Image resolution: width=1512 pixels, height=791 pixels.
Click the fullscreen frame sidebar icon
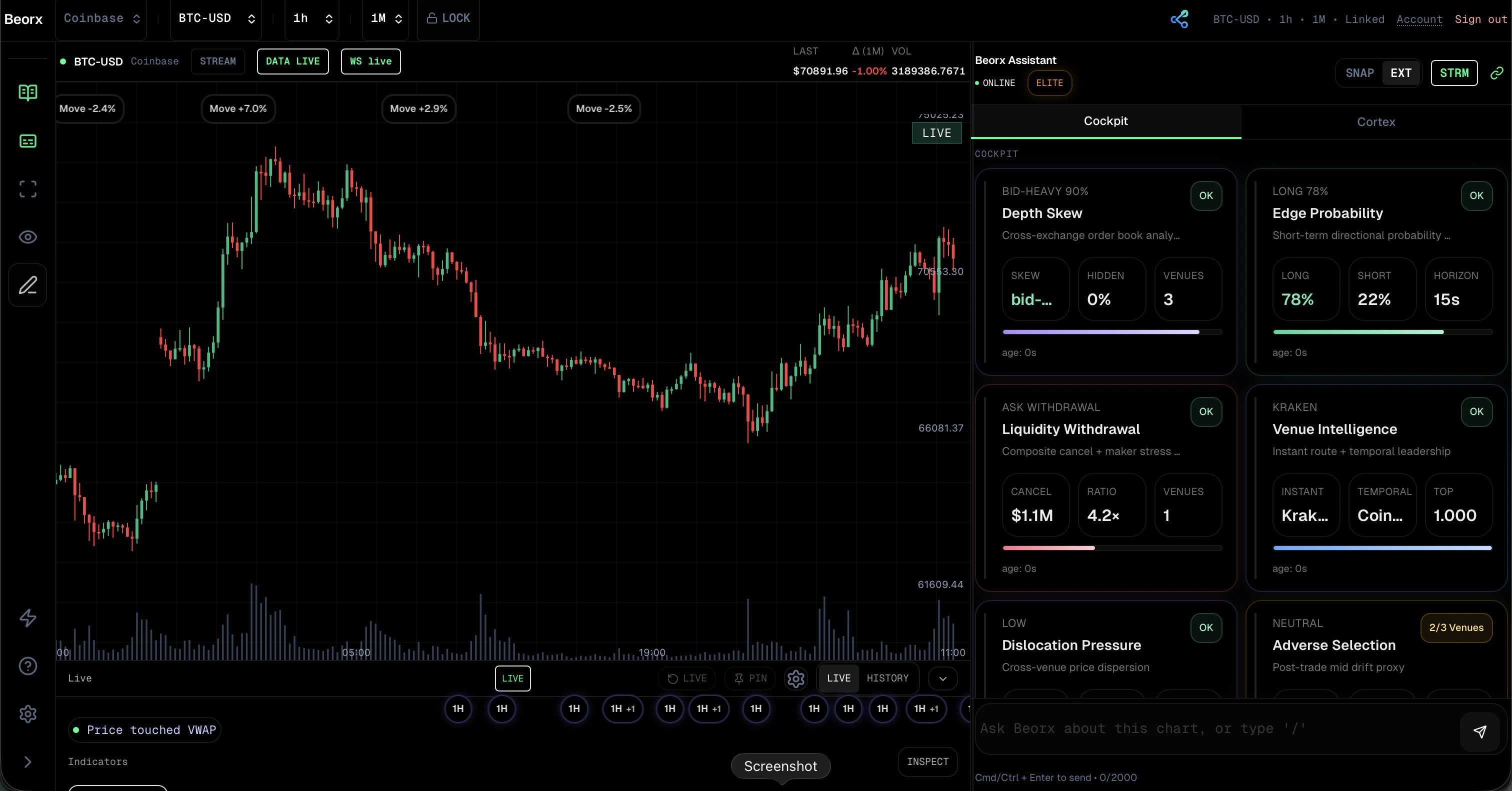(x=27, y=189)
